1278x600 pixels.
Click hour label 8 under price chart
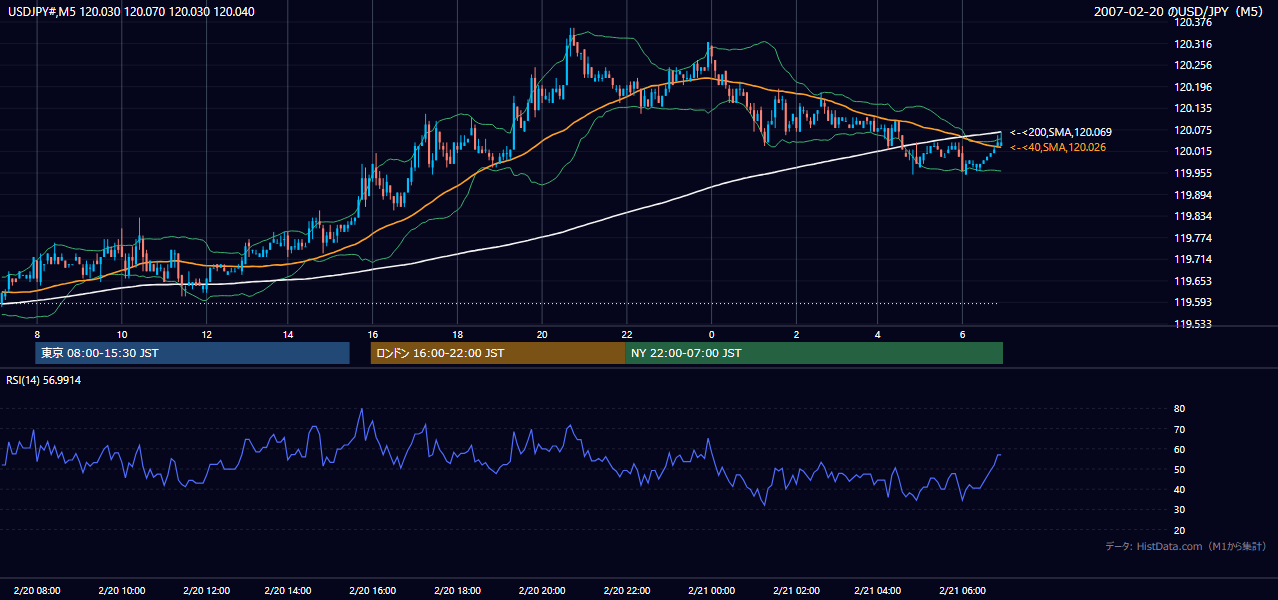(x=37, y=334)
